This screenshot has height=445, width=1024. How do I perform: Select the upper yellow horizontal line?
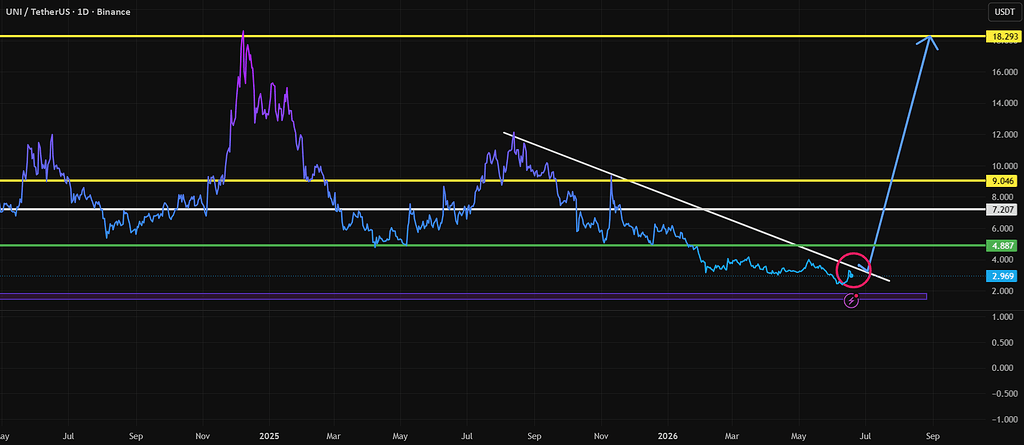point(493,37)
